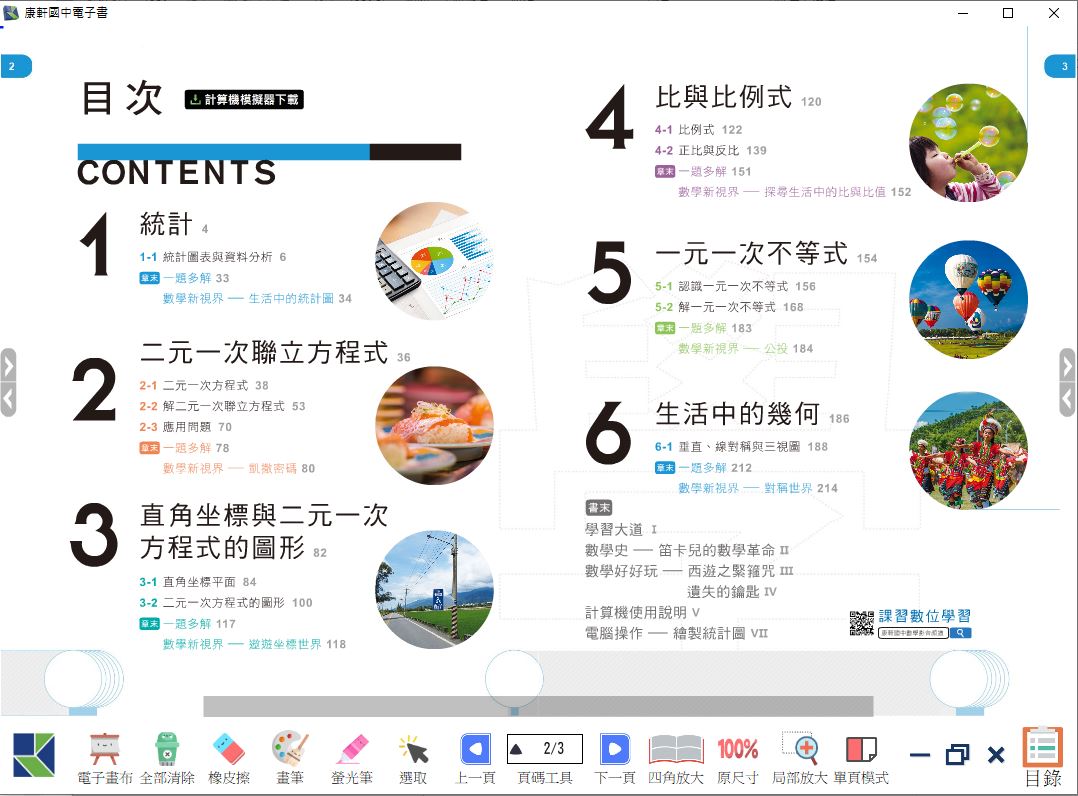The height and width of the screenshot is (796, 1078).
Task: Open the 頁碼工具 page number selector
Action: click(545, 749)
